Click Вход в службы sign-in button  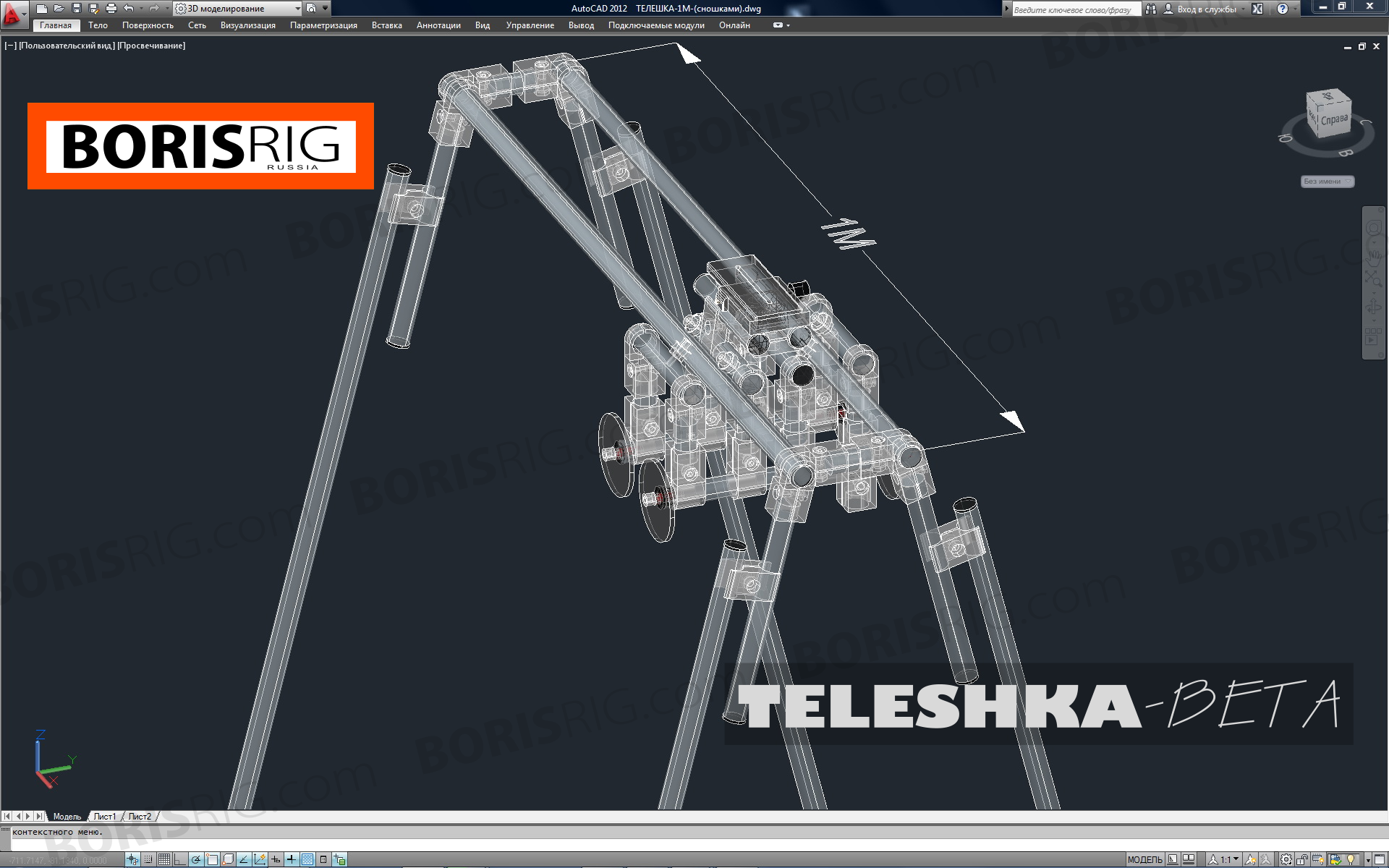click(1201, 9)
